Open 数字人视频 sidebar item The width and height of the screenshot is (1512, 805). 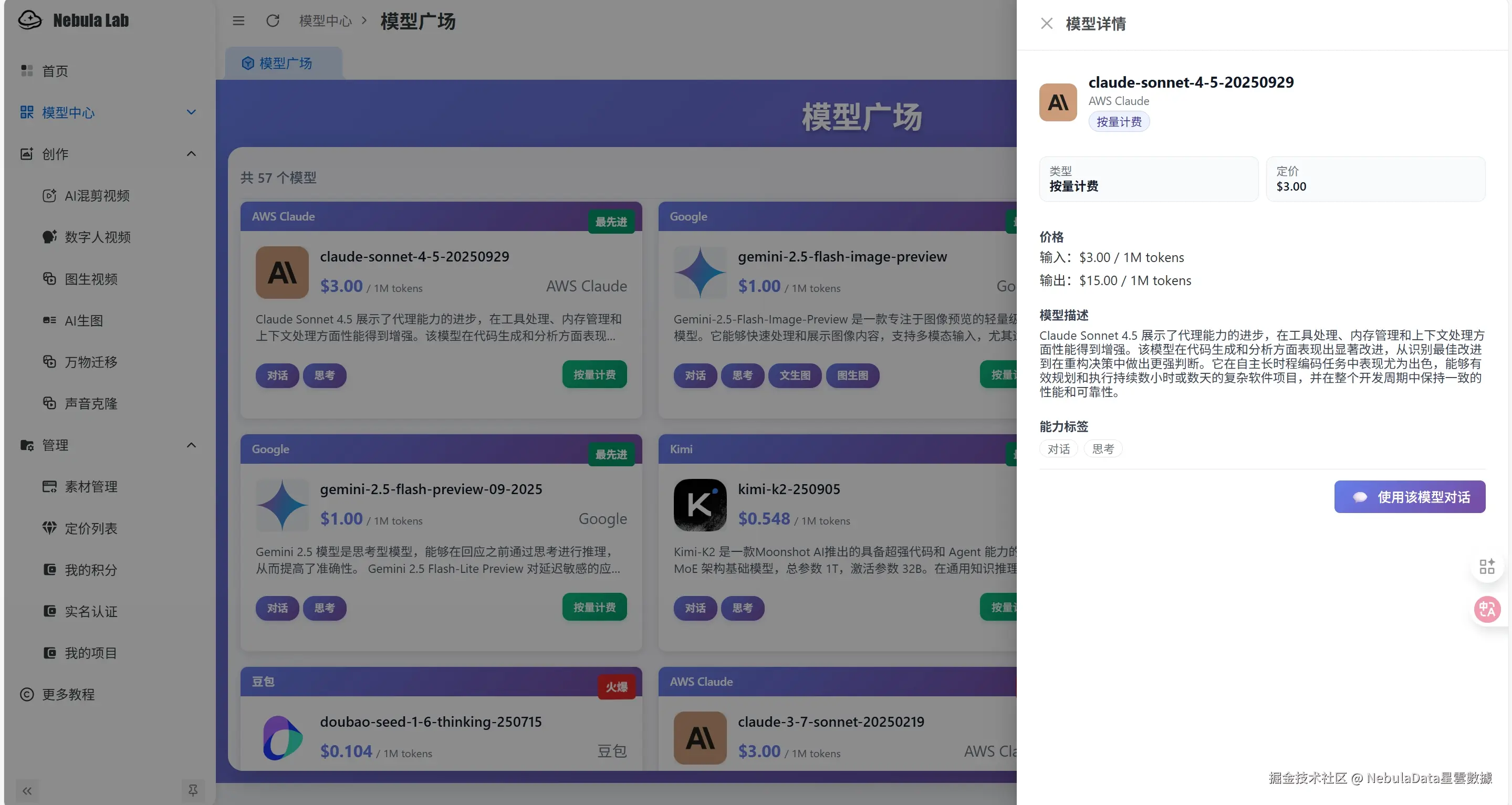[x=98, y=237]
